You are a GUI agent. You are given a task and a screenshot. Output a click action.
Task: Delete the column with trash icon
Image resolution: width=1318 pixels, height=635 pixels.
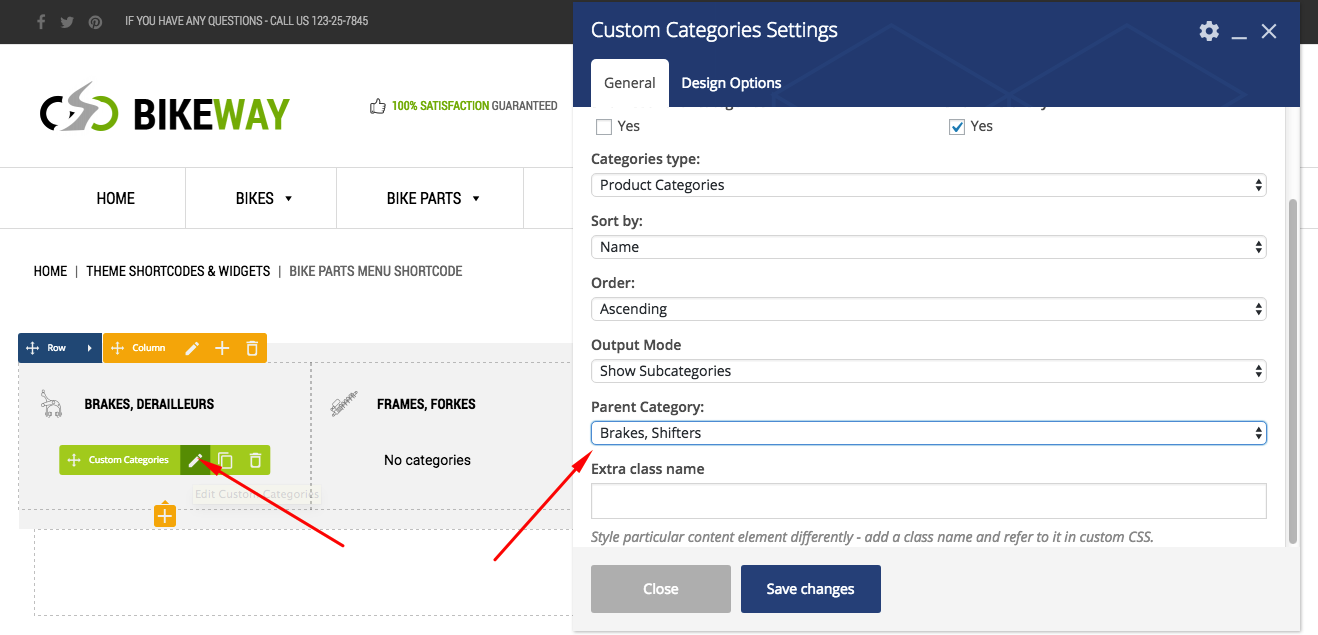pyautogui.click(x=252, y=348)
